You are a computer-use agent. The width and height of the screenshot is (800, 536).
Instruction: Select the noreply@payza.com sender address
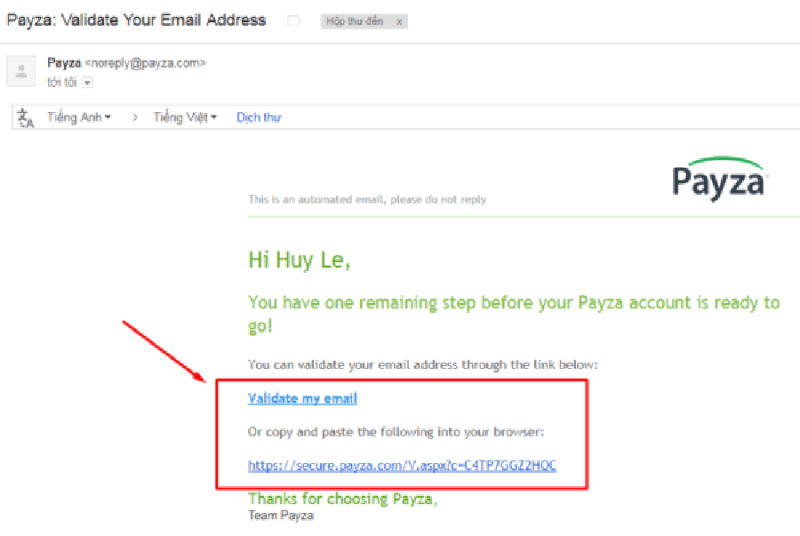tap(145, 63)
